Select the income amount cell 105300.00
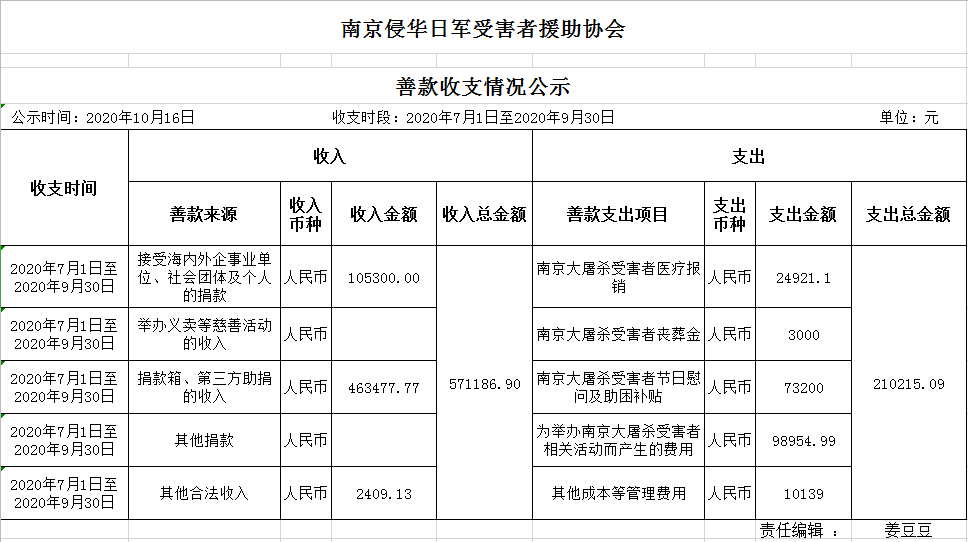 (x=383, y=277)
